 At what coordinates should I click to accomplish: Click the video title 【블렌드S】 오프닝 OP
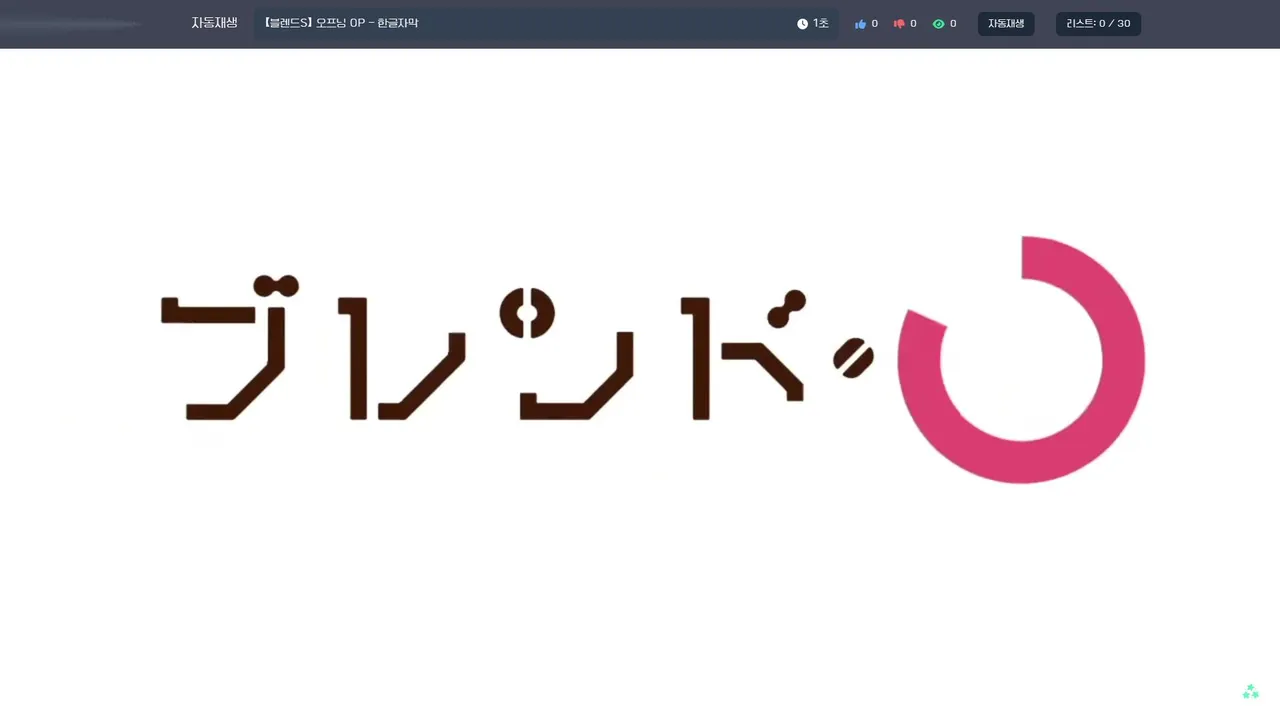341,23
